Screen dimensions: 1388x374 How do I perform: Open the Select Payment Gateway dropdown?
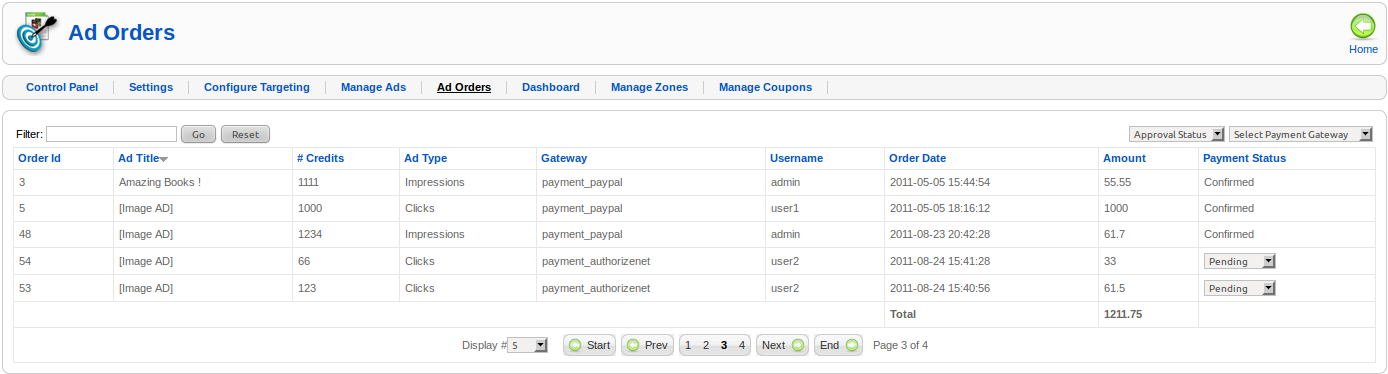click(x=1301, y=134)
